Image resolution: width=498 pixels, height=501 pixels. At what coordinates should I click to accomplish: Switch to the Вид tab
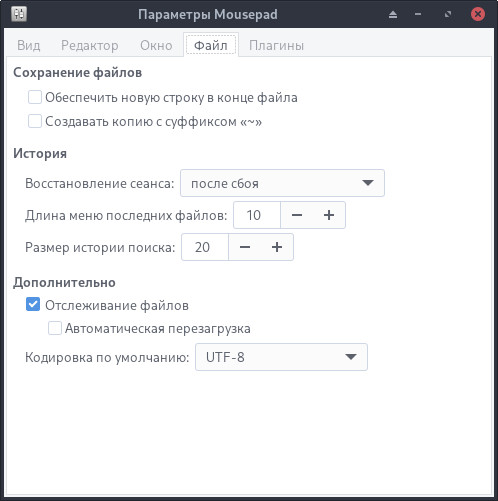(29, 45)
